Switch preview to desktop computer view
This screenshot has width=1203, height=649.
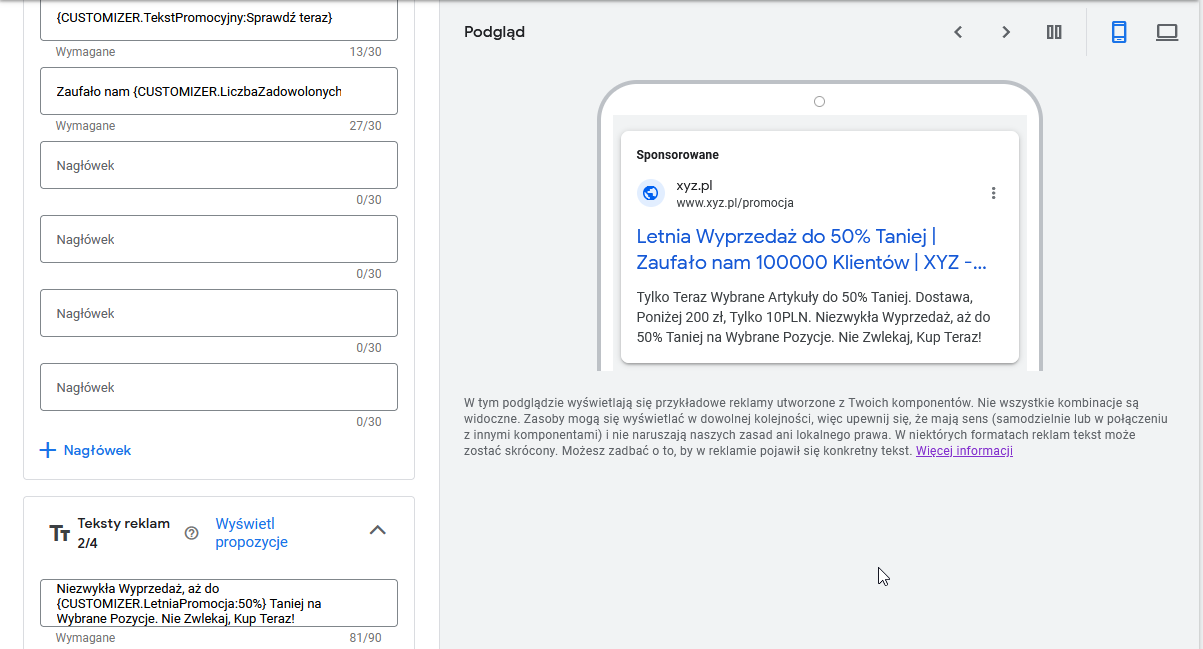click(1167, 32)
